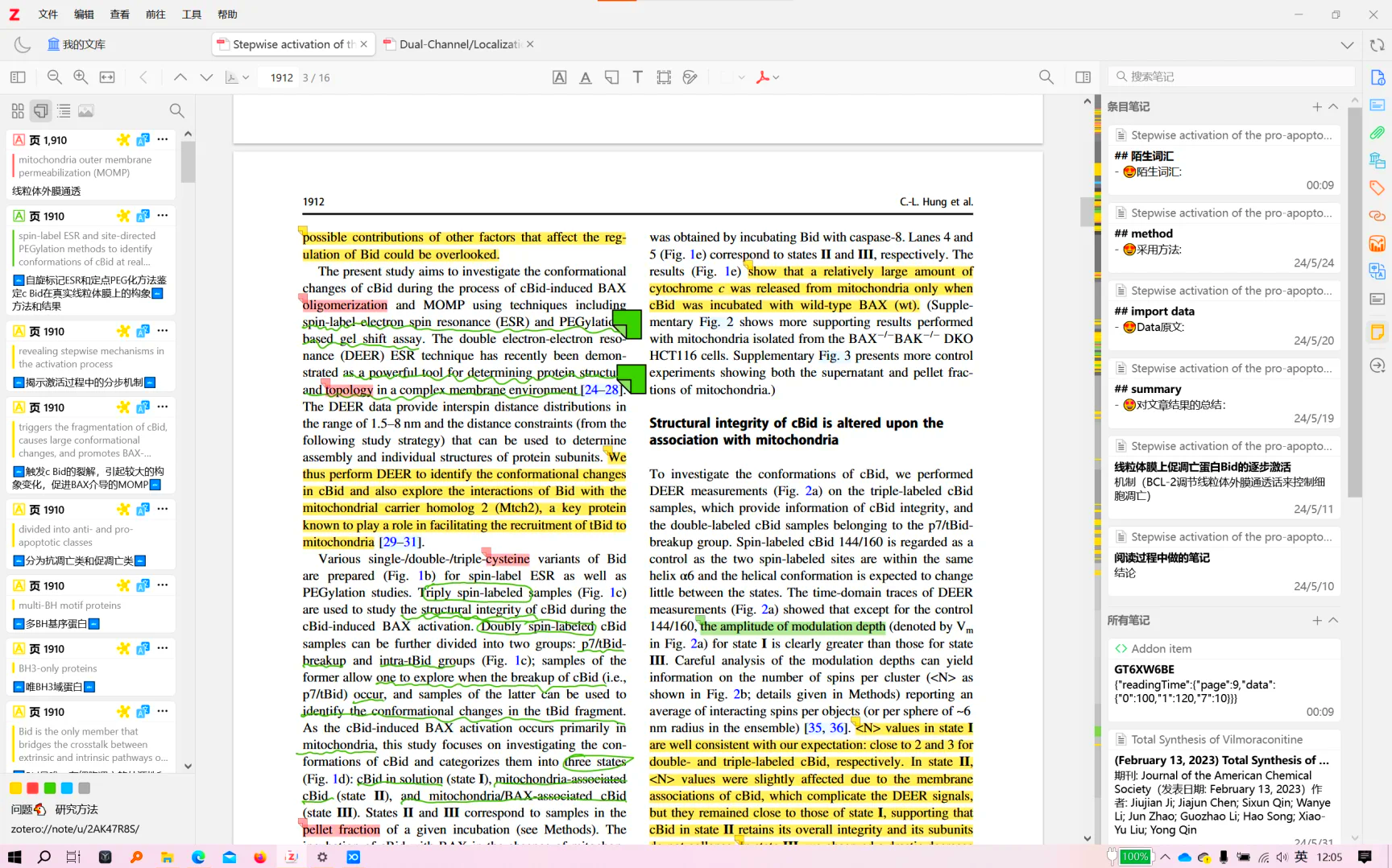1392x868 pixels.
Task: Open Windows Start menu
Action: click(x=14, y=857)
